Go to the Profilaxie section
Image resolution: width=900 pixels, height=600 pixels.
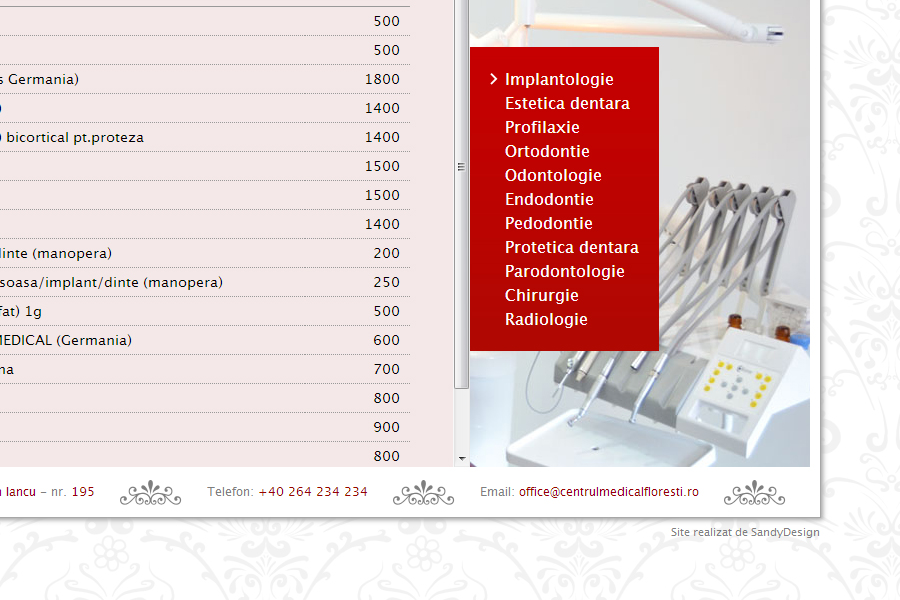tap(542, 127)
